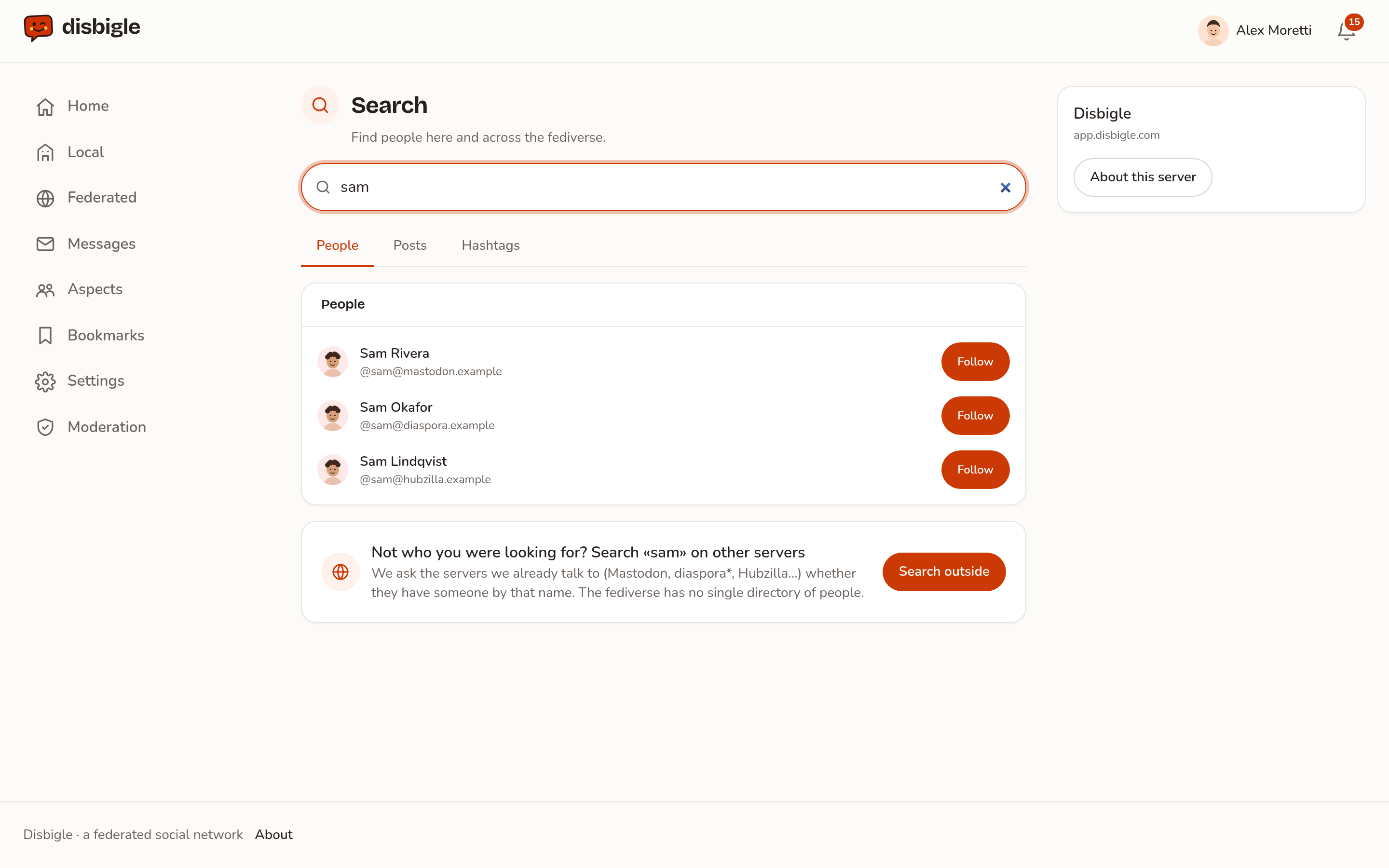This screenshot has width=1389, height=868.
Task: Click the Settings gear icon
Action: pyautogui.click(x=45, y=381)
